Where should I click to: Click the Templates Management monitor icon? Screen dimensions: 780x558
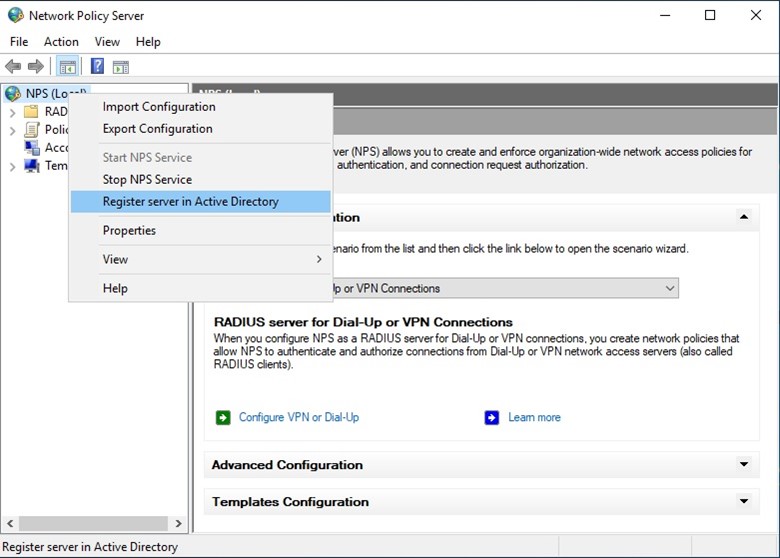click(32, 166)
